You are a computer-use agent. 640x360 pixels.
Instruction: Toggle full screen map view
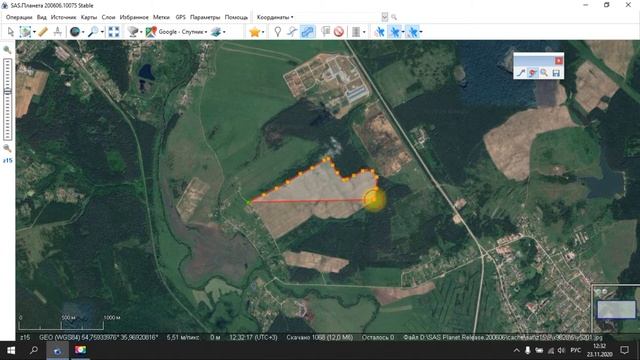pyautogui.click(x=114, y=31)
